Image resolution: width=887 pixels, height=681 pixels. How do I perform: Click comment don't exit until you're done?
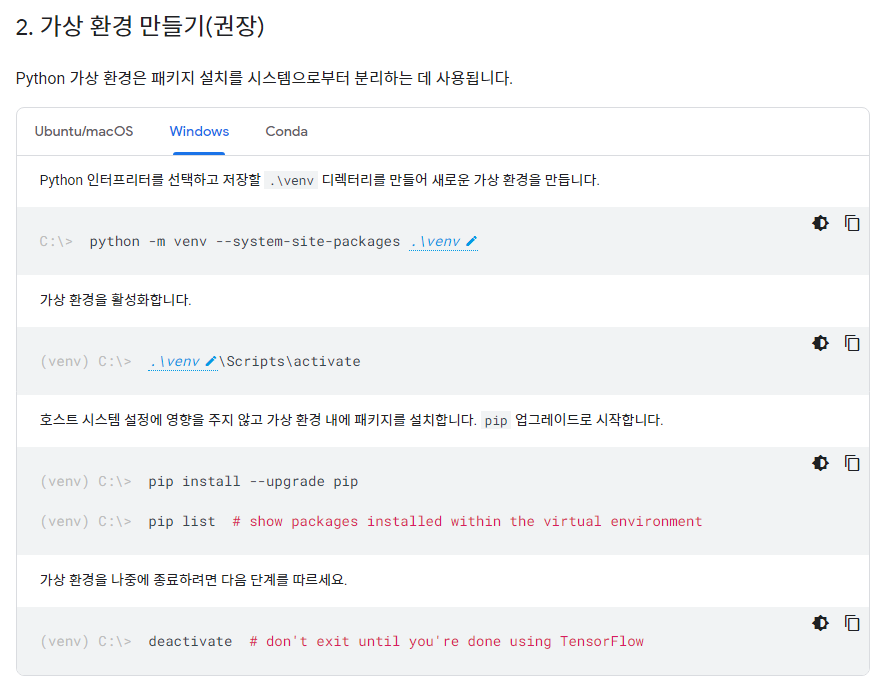pyautogui.click(x=446, y=641)
